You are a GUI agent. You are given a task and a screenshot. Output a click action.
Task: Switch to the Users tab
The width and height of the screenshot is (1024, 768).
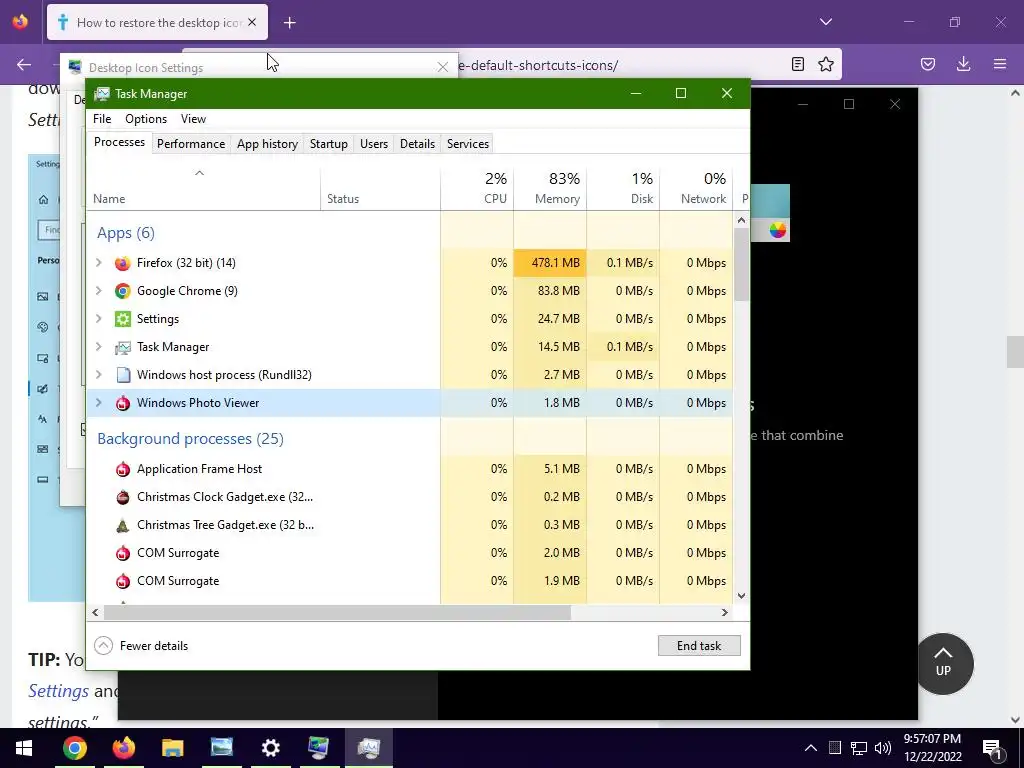pyautogui.click(x=374, y=144)
